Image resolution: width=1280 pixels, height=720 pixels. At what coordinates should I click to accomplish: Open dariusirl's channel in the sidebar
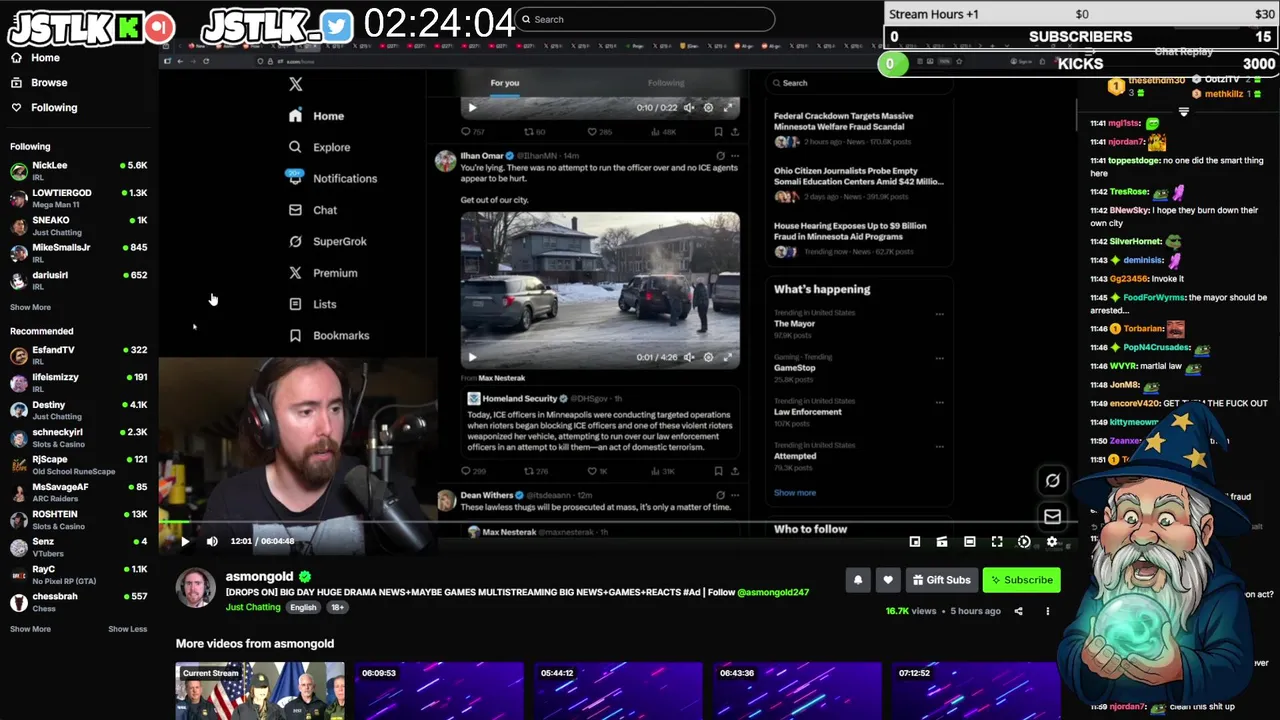(79, 280)
